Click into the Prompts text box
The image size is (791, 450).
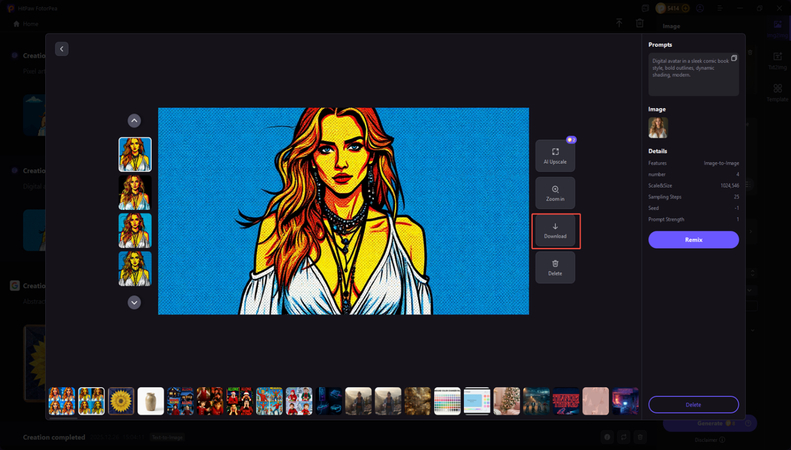(693, 74)
